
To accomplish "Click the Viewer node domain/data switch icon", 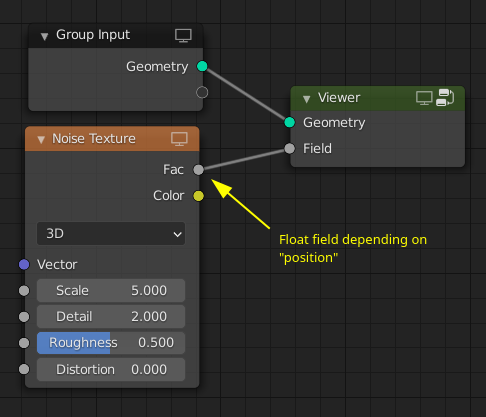I will [445, 98].
